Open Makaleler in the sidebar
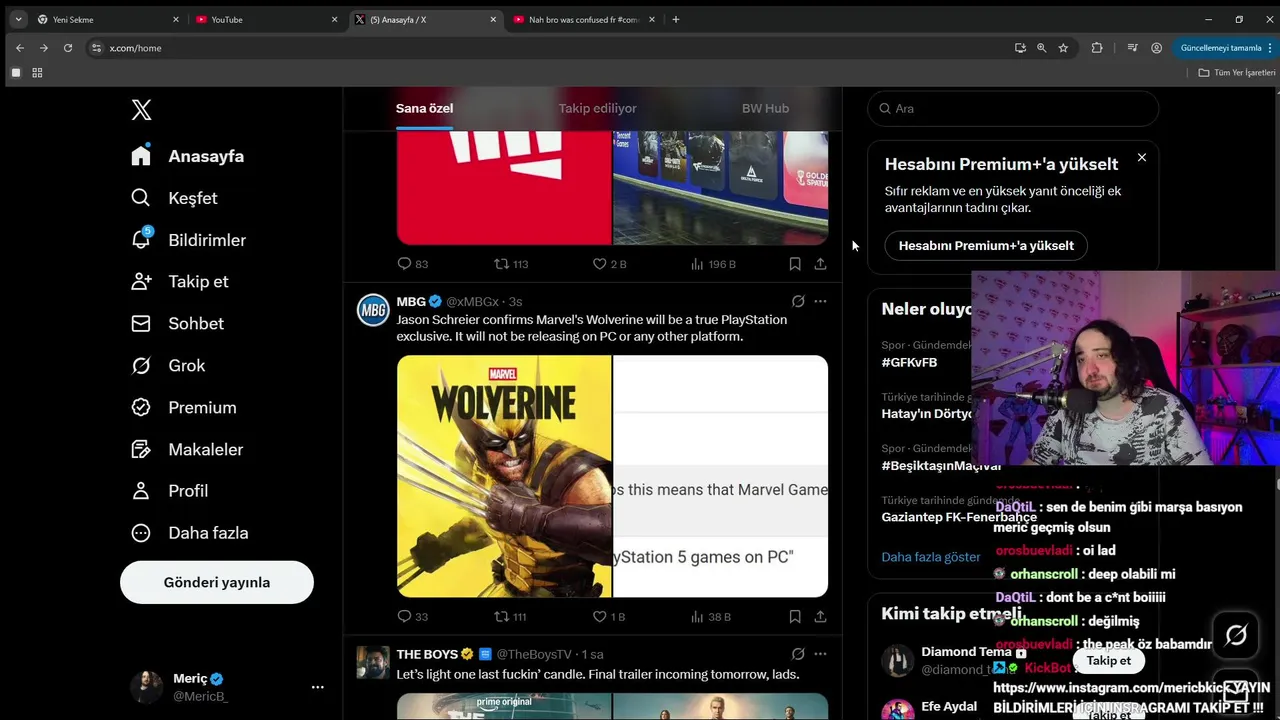The width and height of the screenshot is (1280, 720). [x=188, y=450]
